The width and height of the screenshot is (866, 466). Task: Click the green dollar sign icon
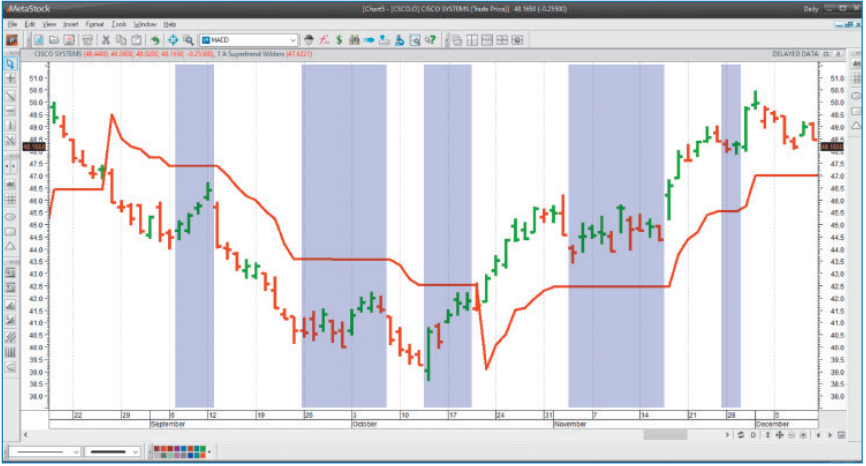click(x=340, y=40)
